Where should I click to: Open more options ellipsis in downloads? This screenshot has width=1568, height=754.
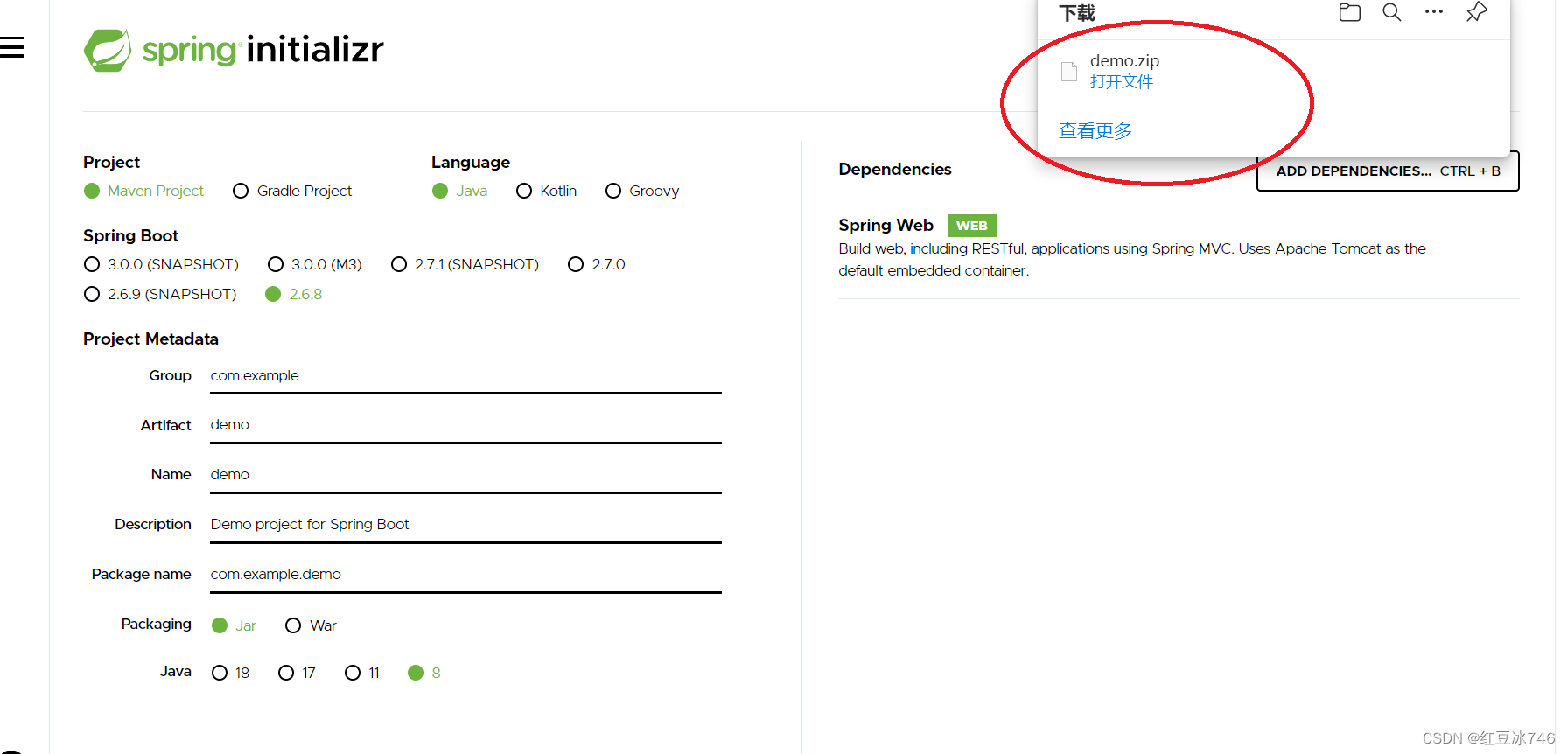coord(1433,12)
